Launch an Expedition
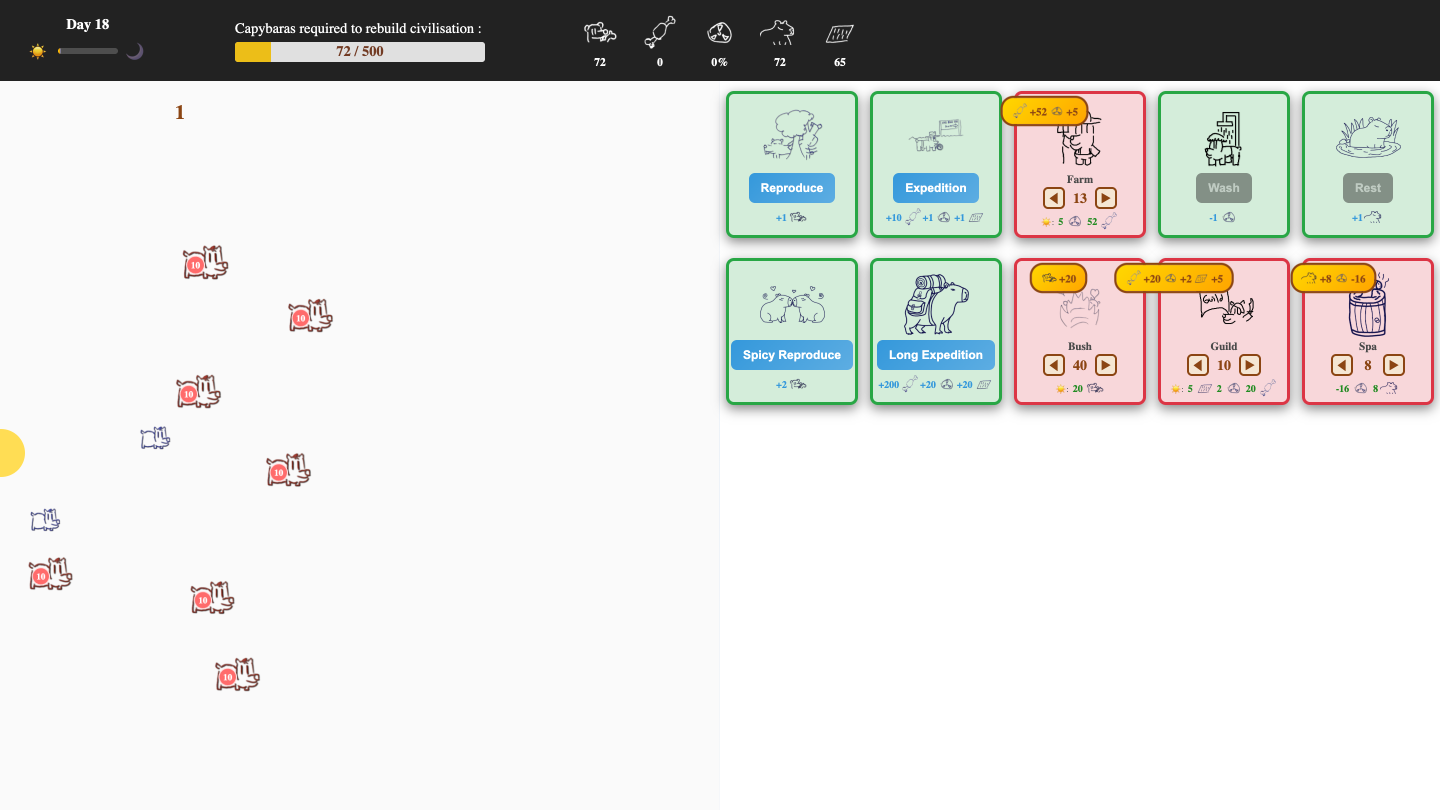Viewport: 1440px width, 810px height. 935,188
